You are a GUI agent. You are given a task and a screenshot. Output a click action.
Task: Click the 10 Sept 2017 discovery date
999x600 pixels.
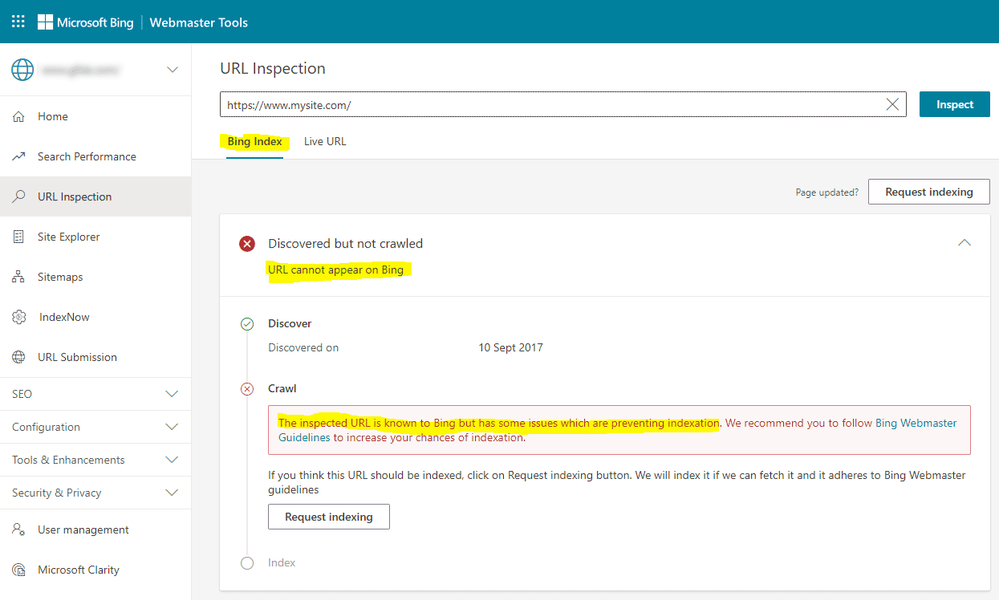[510, 347]
